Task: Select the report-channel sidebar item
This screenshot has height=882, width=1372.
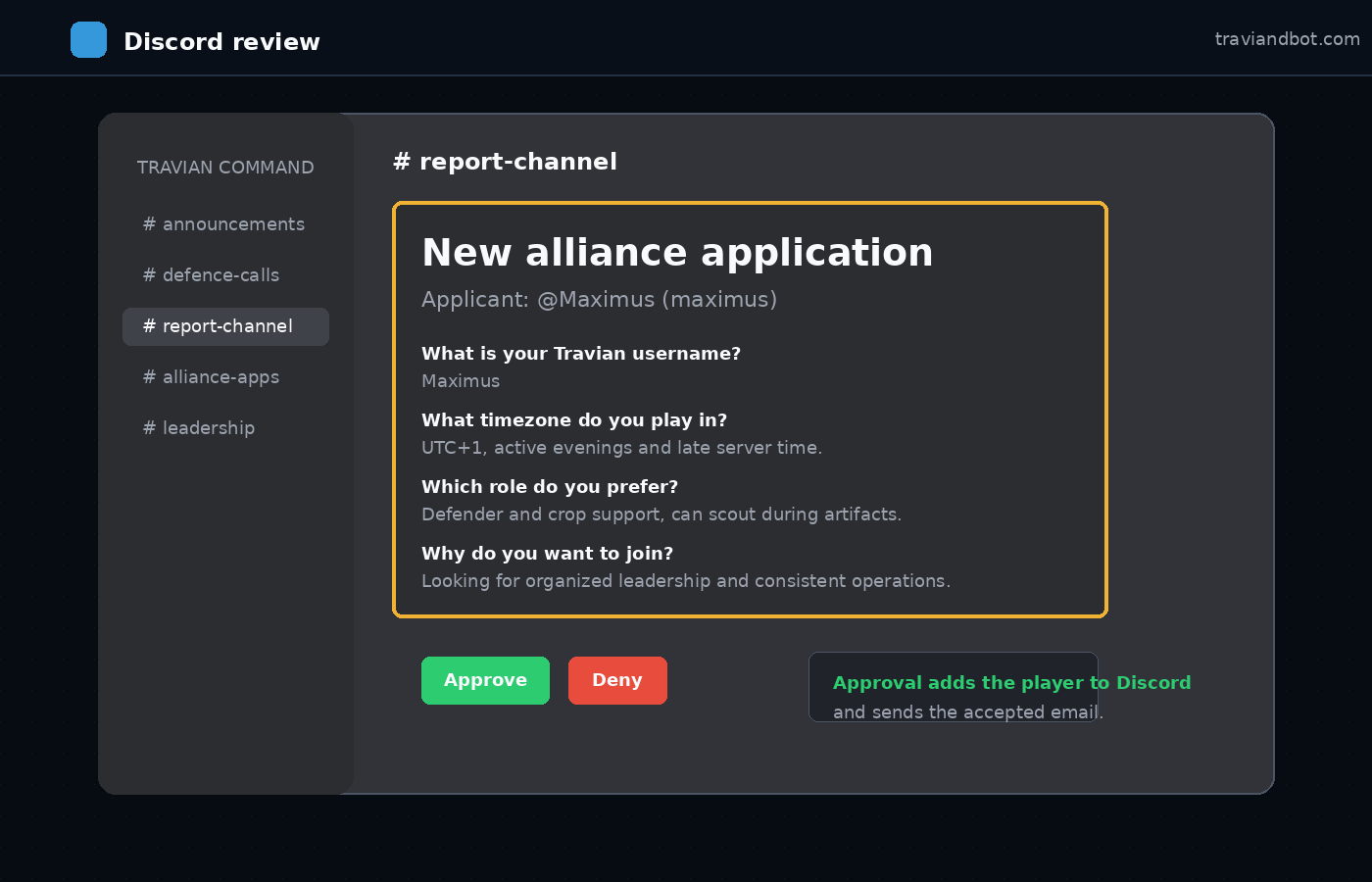Action: tap(225, 326)
